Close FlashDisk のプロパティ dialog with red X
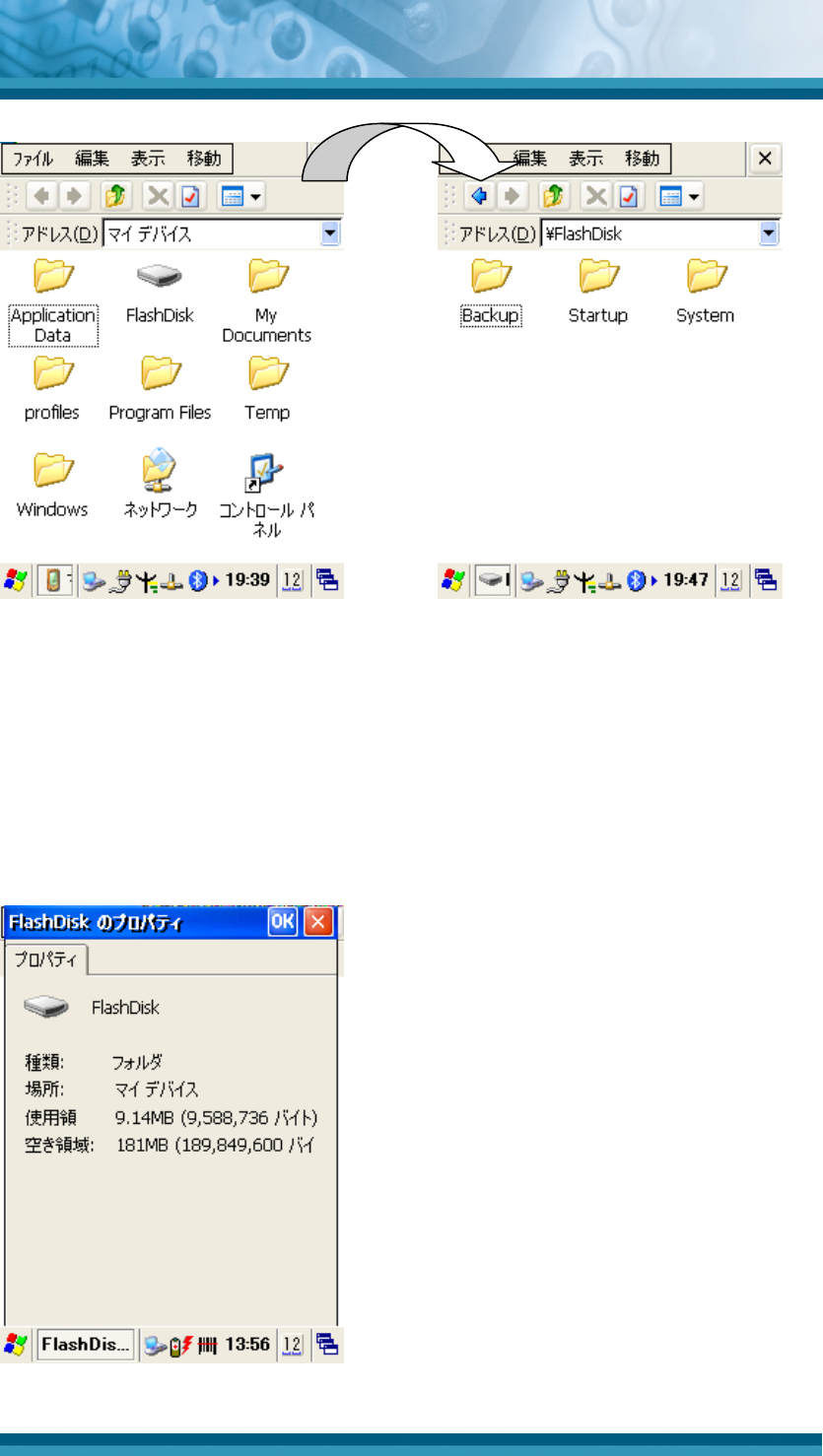Image resolution: width=823 pixels, height=1456 pixels. [318, 923]
